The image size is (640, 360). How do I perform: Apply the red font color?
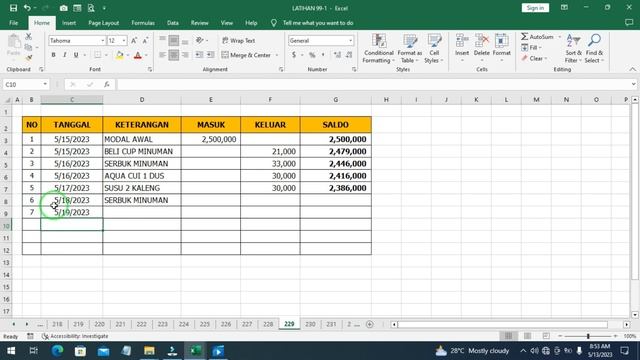[x=138, y=55]
